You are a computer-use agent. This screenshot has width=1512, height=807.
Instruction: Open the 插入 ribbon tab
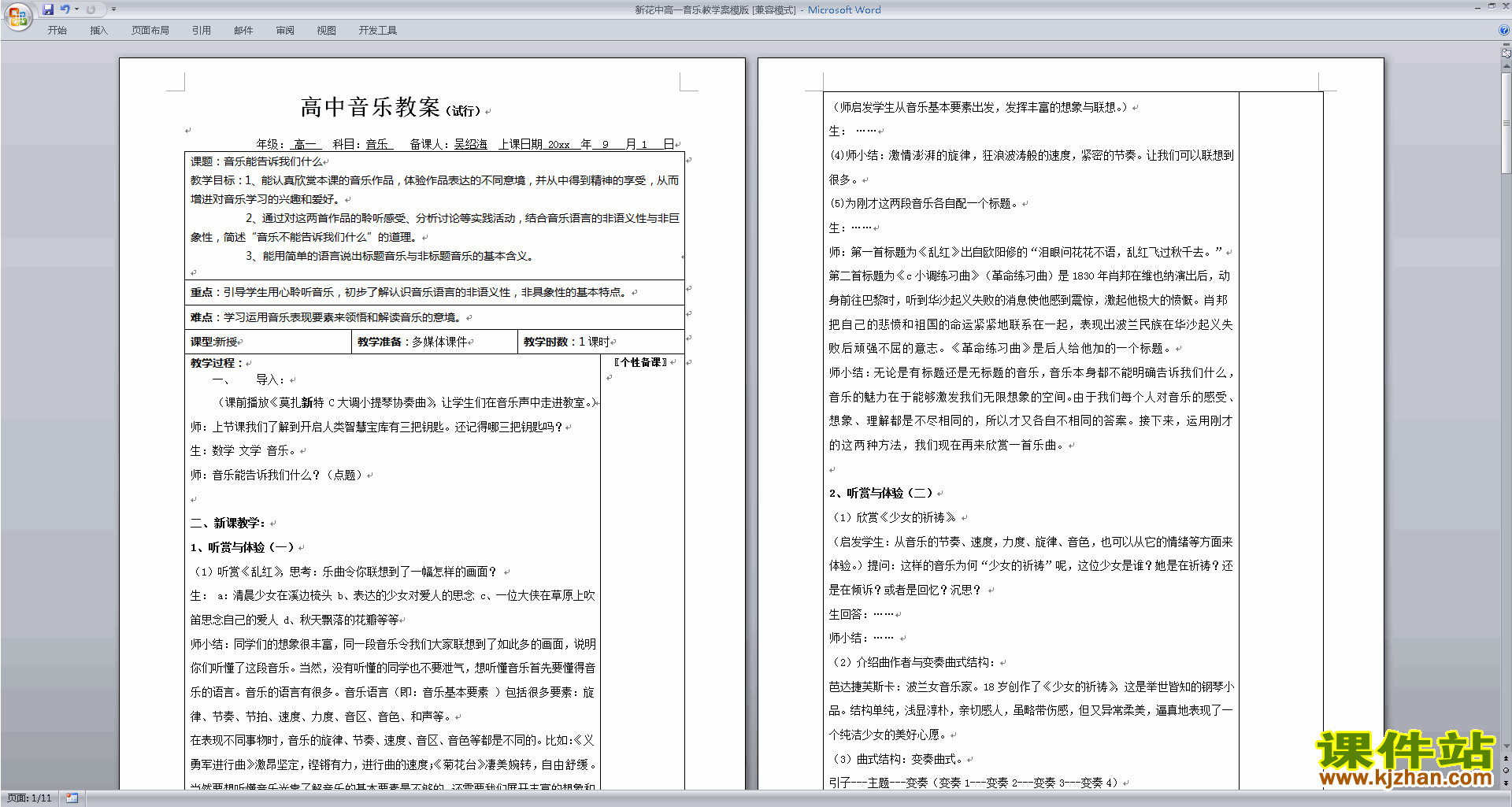(98, 31)
